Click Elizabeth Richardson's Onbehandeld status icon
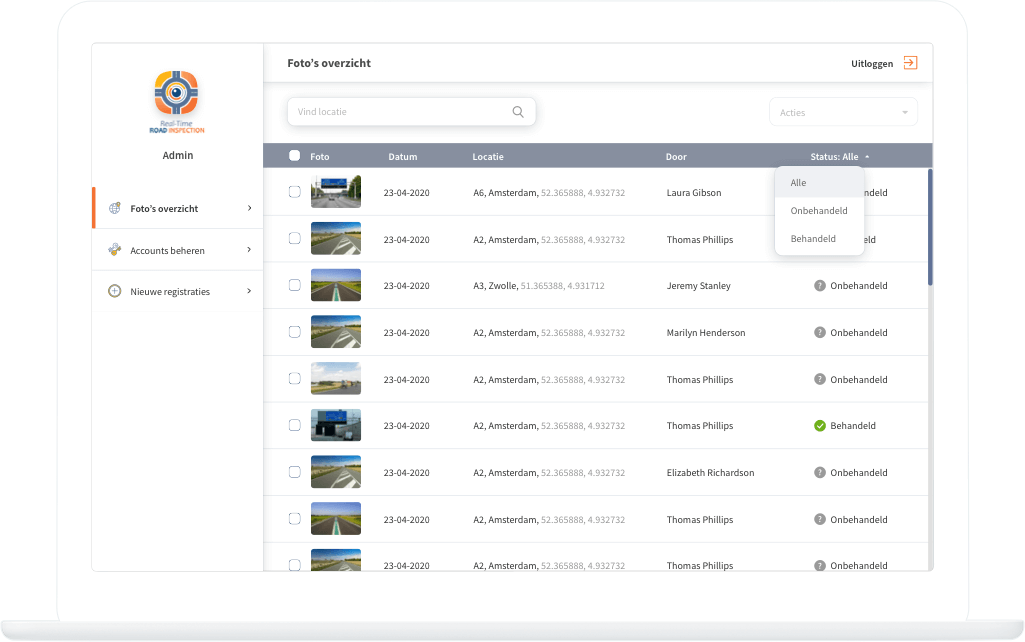 click(x=820, y=472)
